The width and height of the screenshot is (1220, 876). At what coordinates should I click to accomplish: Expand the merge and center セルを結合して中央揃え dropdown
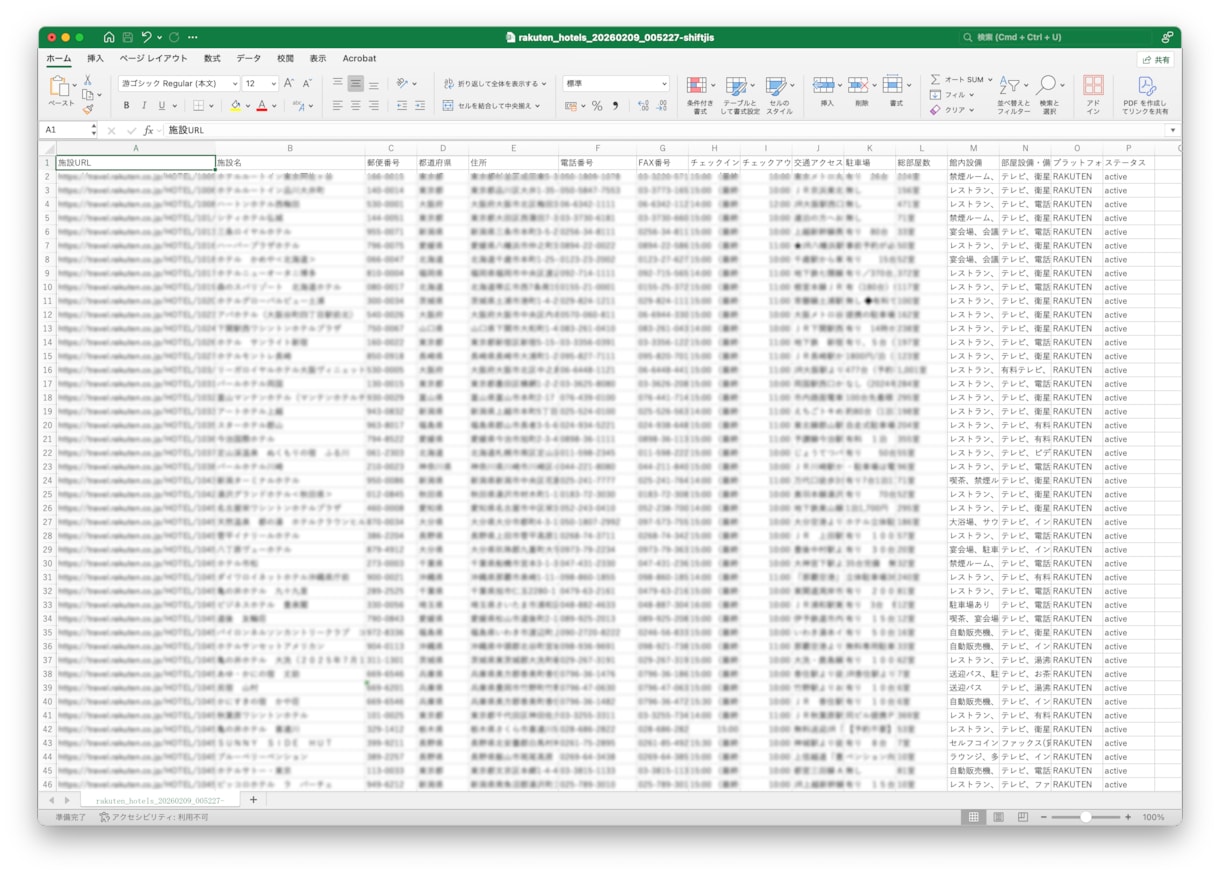pos(538,105)
